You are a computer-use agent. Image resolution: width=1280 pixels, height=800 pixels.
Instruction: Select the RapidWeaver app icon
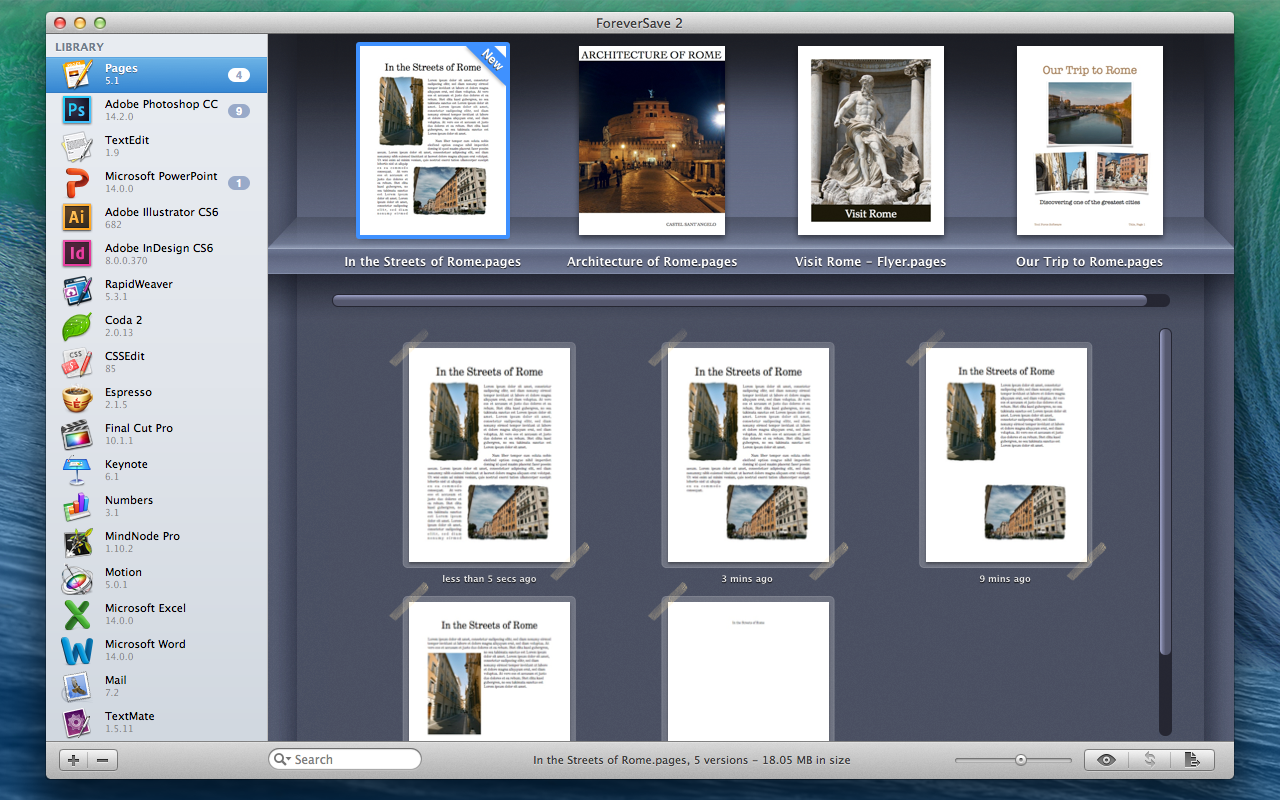[77, 291]
